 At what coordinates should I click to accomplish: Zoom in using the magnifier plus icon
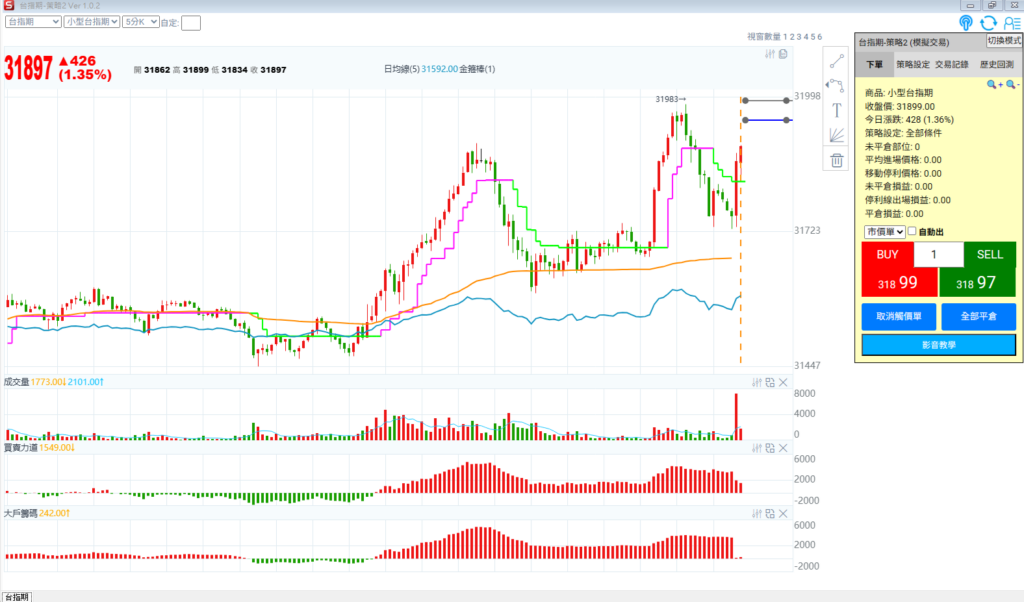[994, 86]
